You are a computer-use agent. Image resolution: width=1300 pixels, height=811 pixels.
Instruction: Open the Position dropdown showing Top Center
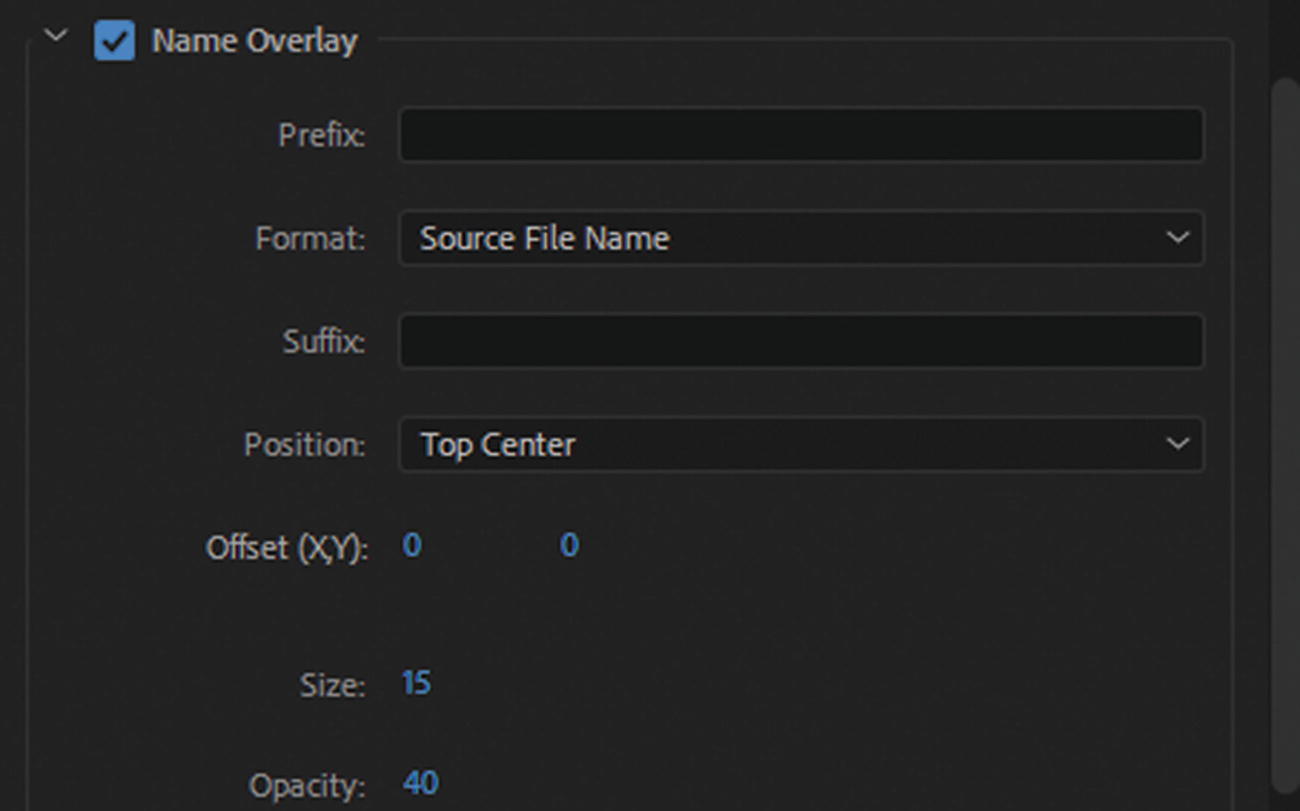click(801, 444)
